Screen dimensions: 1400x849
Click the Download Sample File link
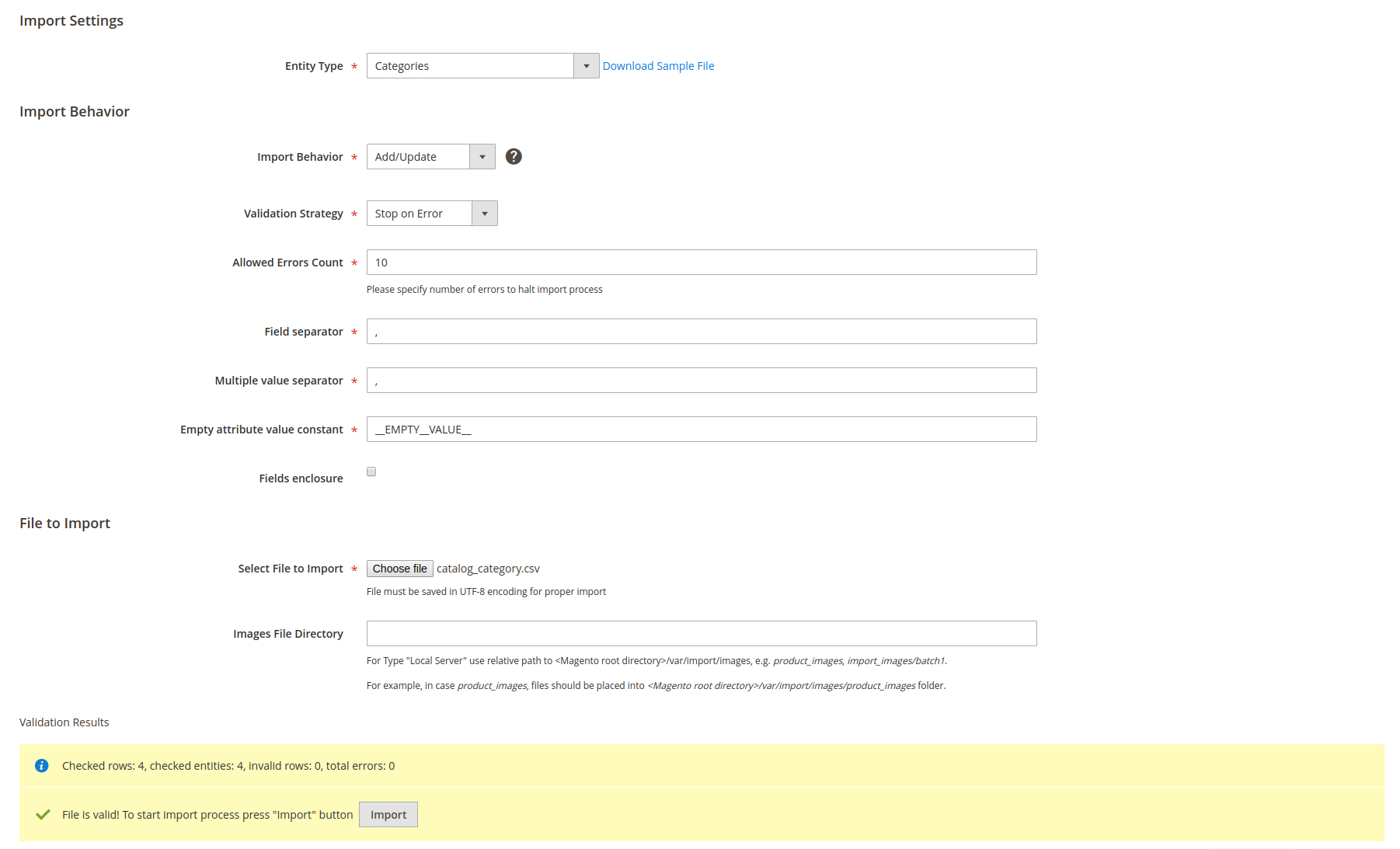coord(658,65)
